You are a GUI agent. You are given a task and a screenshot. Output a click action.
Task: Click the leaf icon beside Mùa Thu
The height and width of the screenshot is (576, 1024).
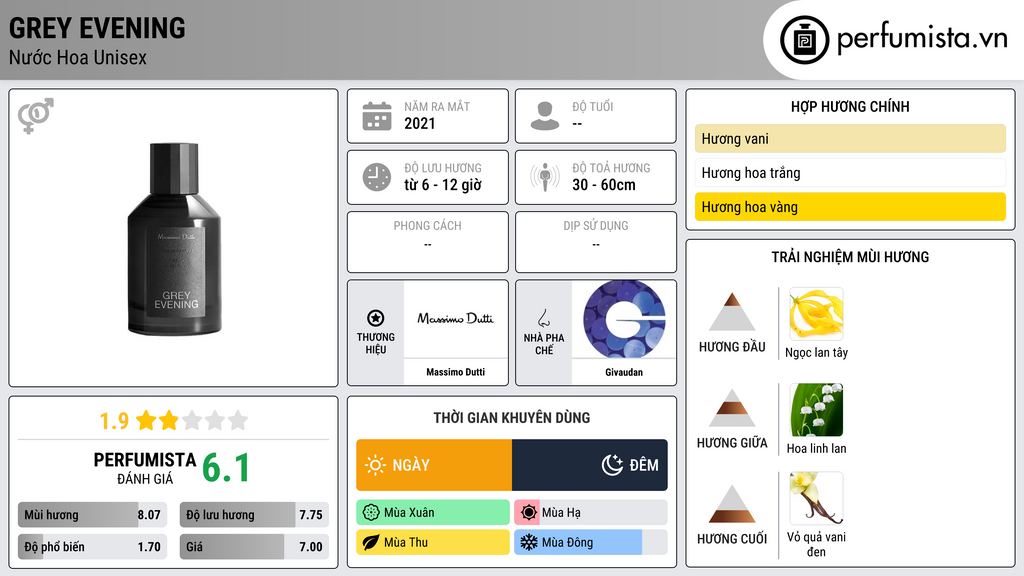coord(371,542)
